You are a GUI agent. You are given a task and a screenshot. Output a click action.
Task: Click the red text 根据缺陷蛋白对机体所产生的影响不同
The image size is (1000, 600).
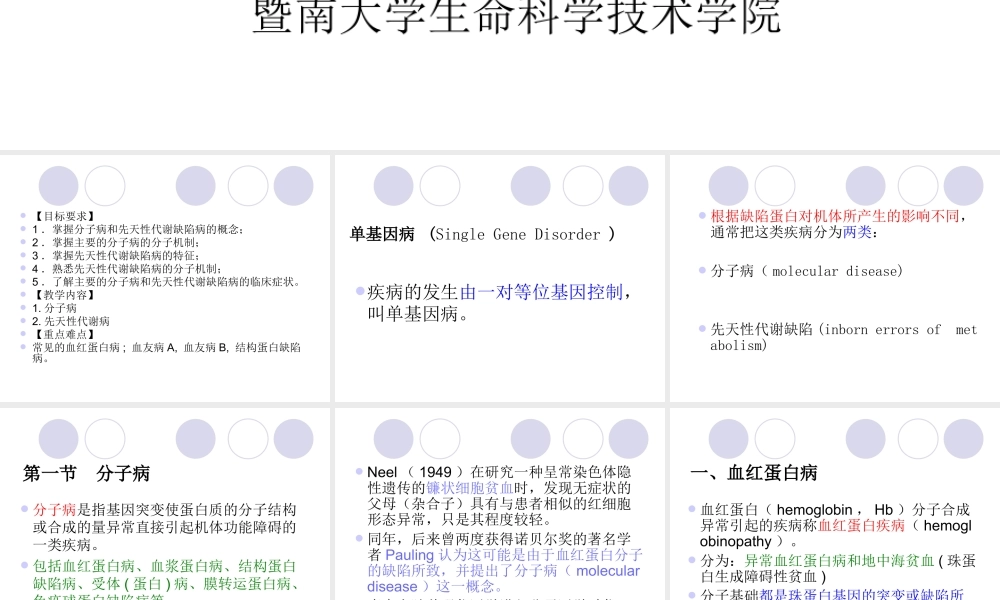pyautogui.click(x=837, y=215)
